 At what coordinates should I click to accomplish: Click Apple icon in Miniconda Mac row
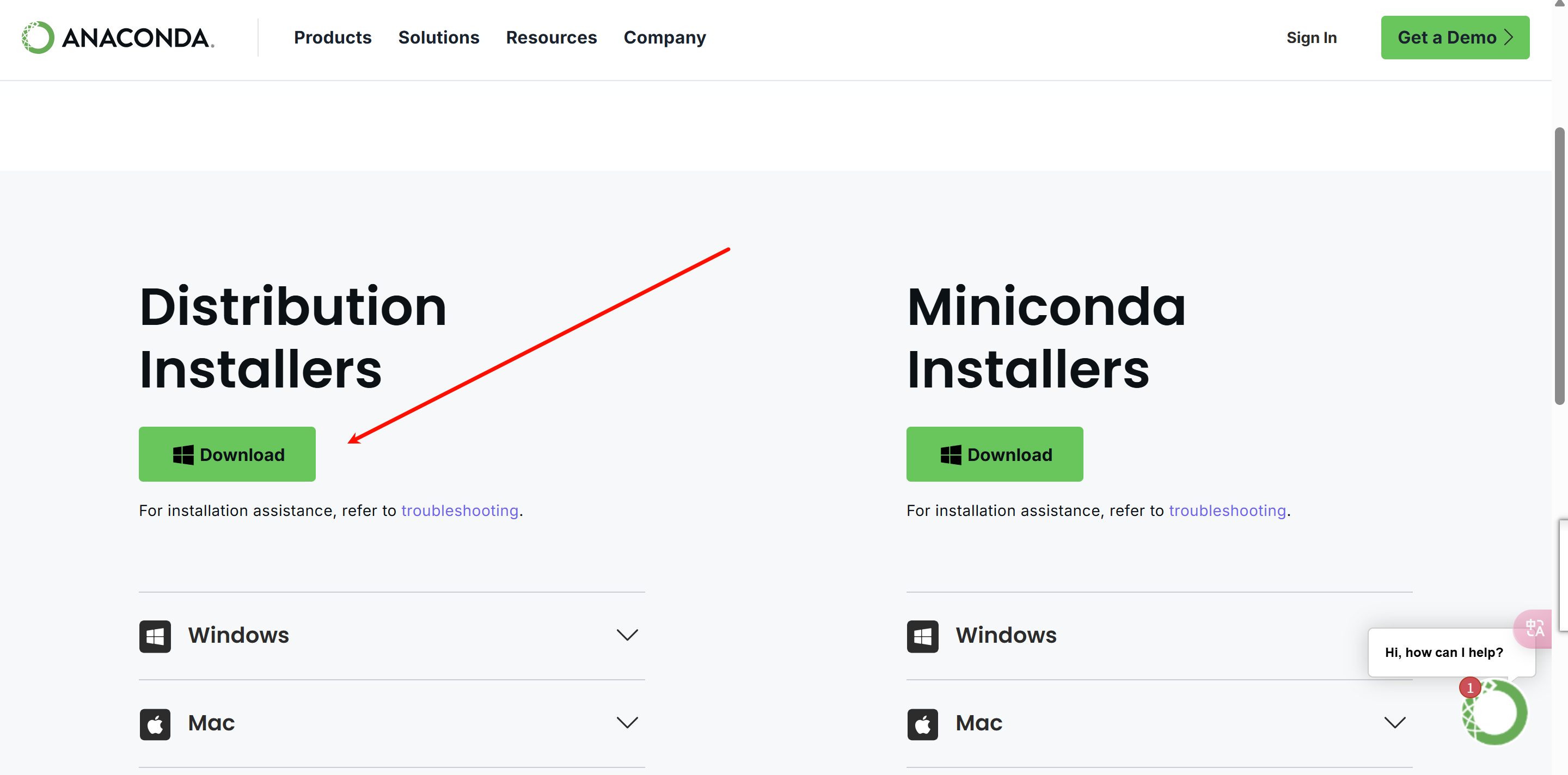[922, 724]
